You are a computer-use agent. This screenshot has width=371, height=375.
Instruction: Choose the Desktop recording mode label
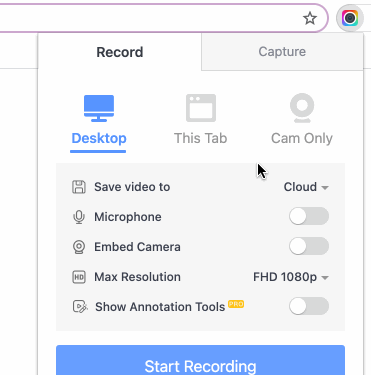point(99,138)
